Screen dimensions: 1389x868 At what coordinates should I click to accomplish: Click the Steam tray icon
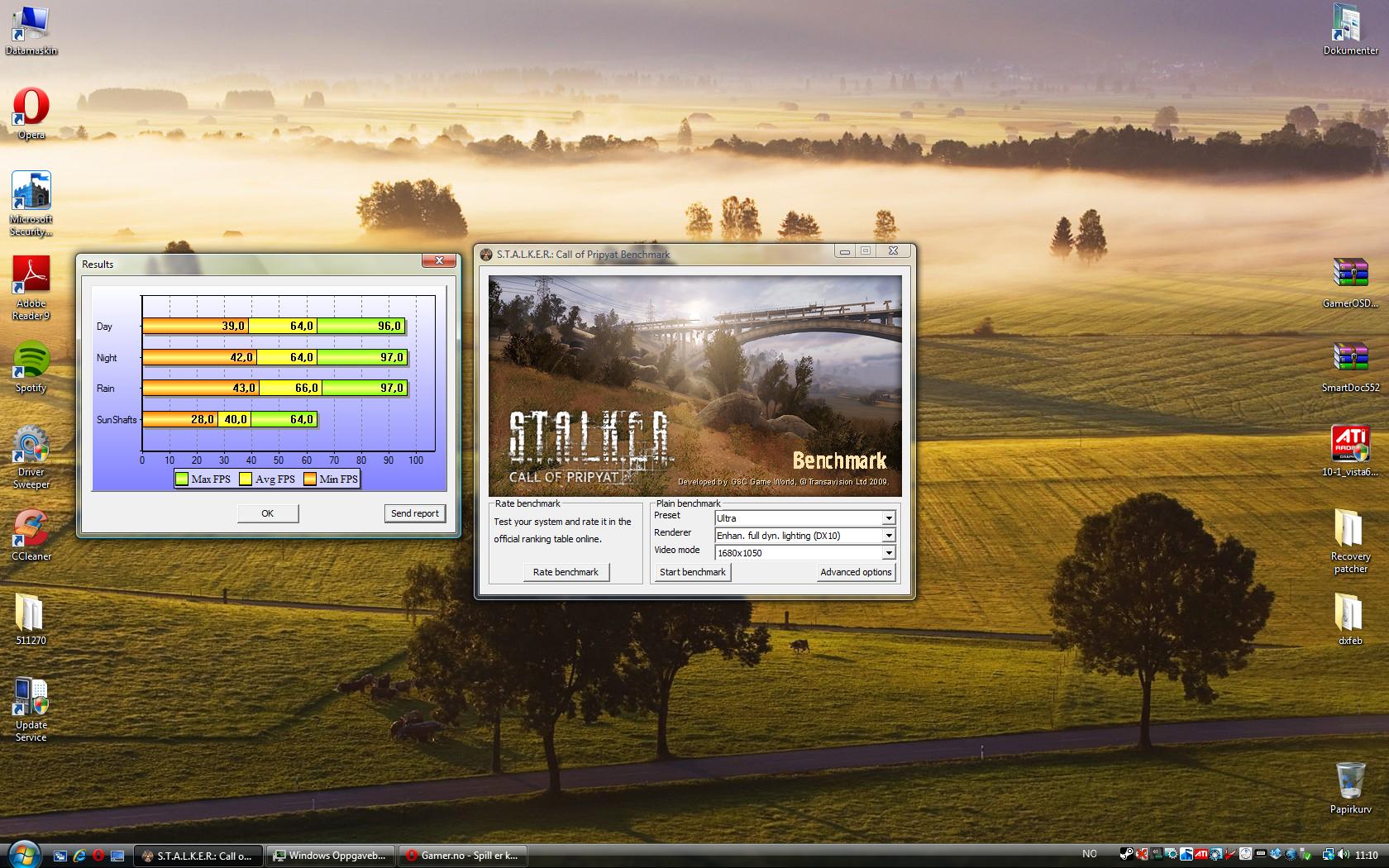click(1126, 854)
